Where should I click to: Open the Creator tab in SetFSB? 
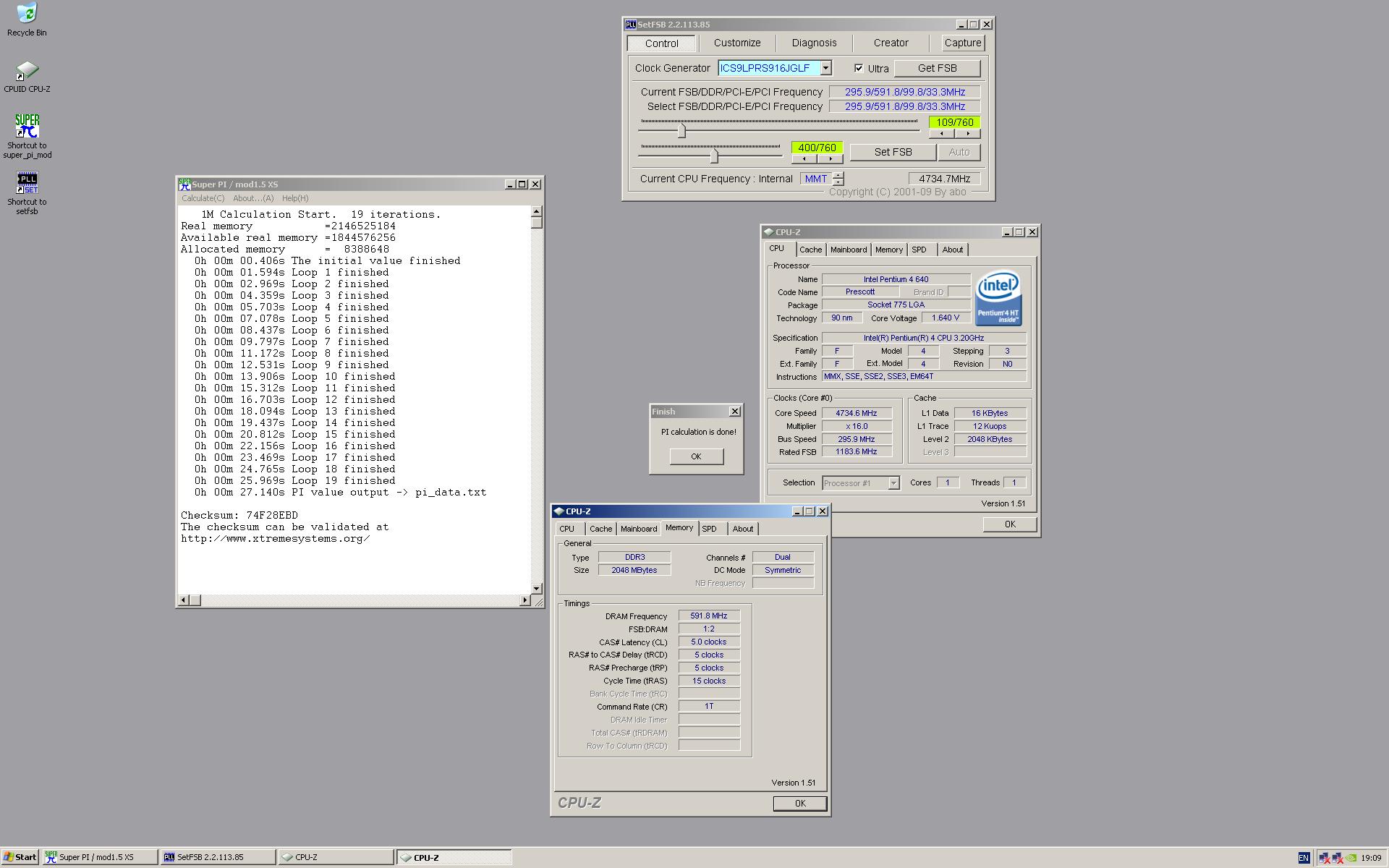click(x=891, y=43)
